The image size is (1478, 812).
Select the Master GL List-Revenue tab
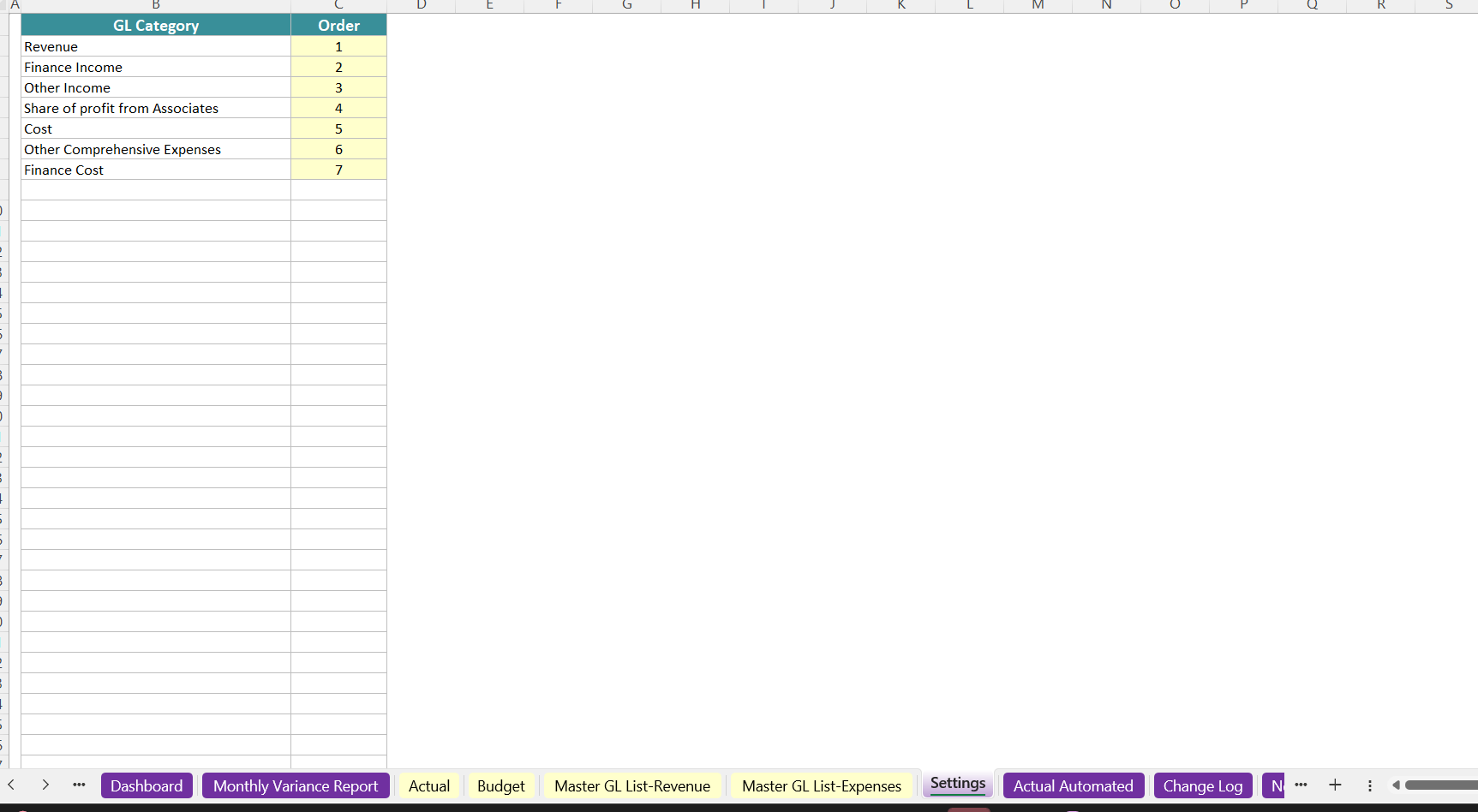coord(632,785)
